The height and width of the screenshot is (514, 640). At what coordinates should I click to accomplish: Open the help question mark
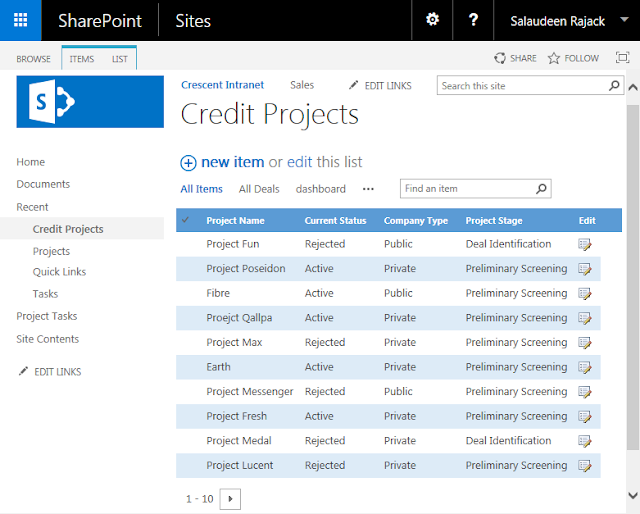click(x=473, y=20)
